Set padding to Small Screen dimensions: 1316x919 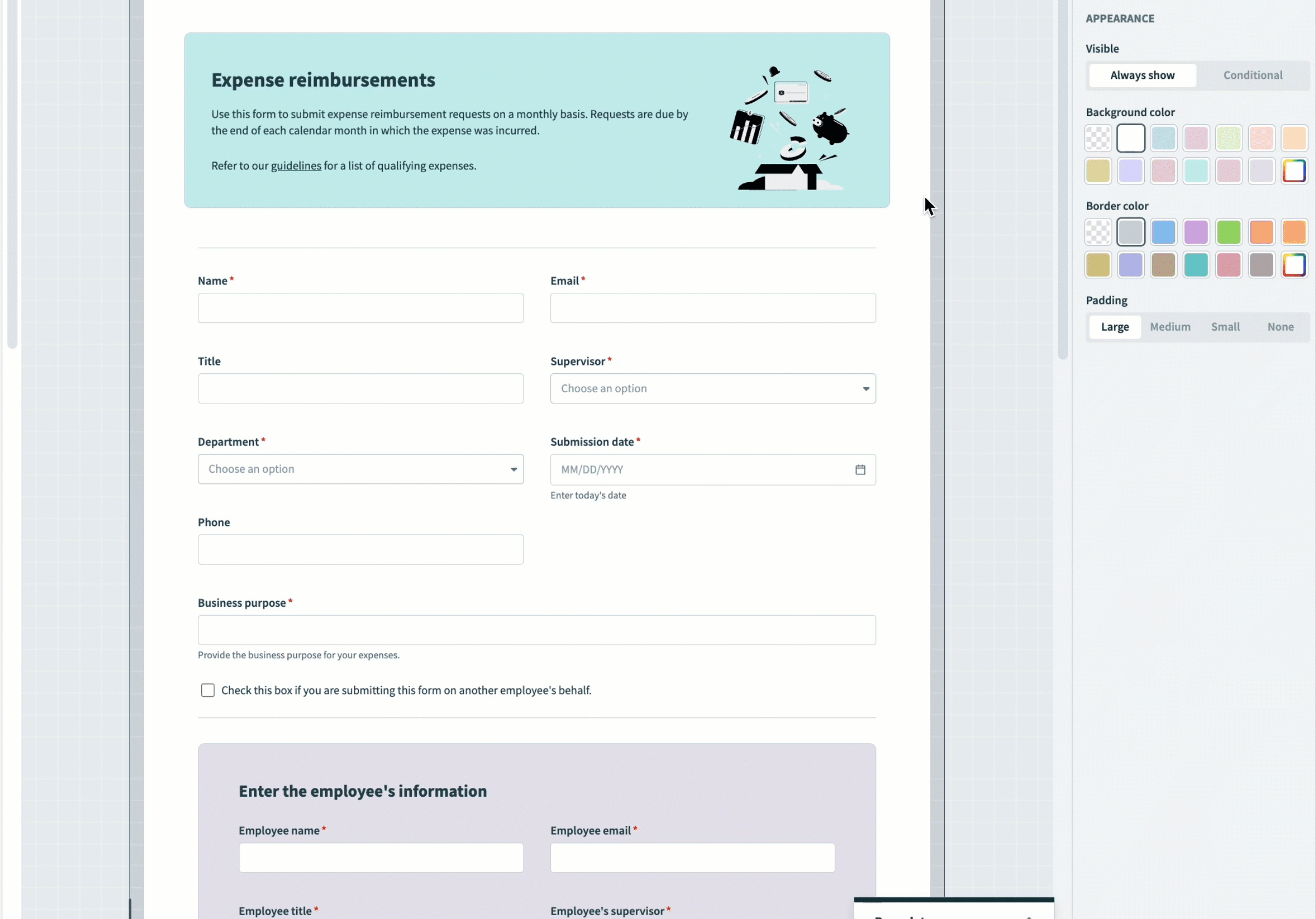coord(1225,327)
